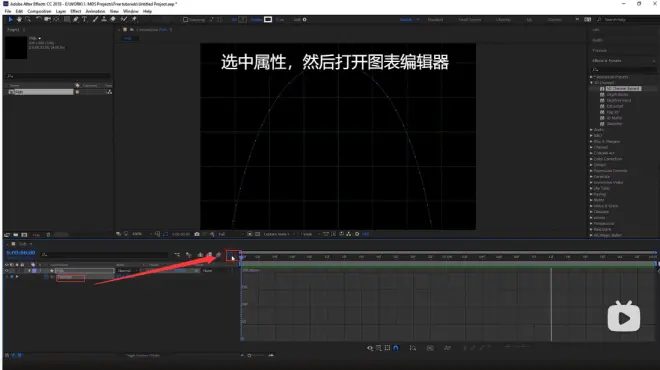
Task: Select the Puppet Pin tool
Action: [134, 19]
